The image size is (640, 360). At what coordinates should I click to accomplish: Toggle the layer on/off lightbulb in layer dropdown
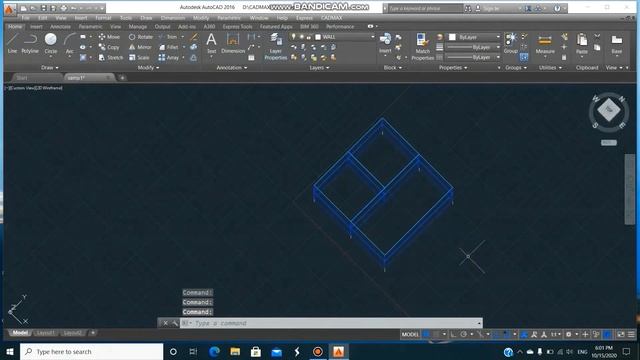point(293,37)
